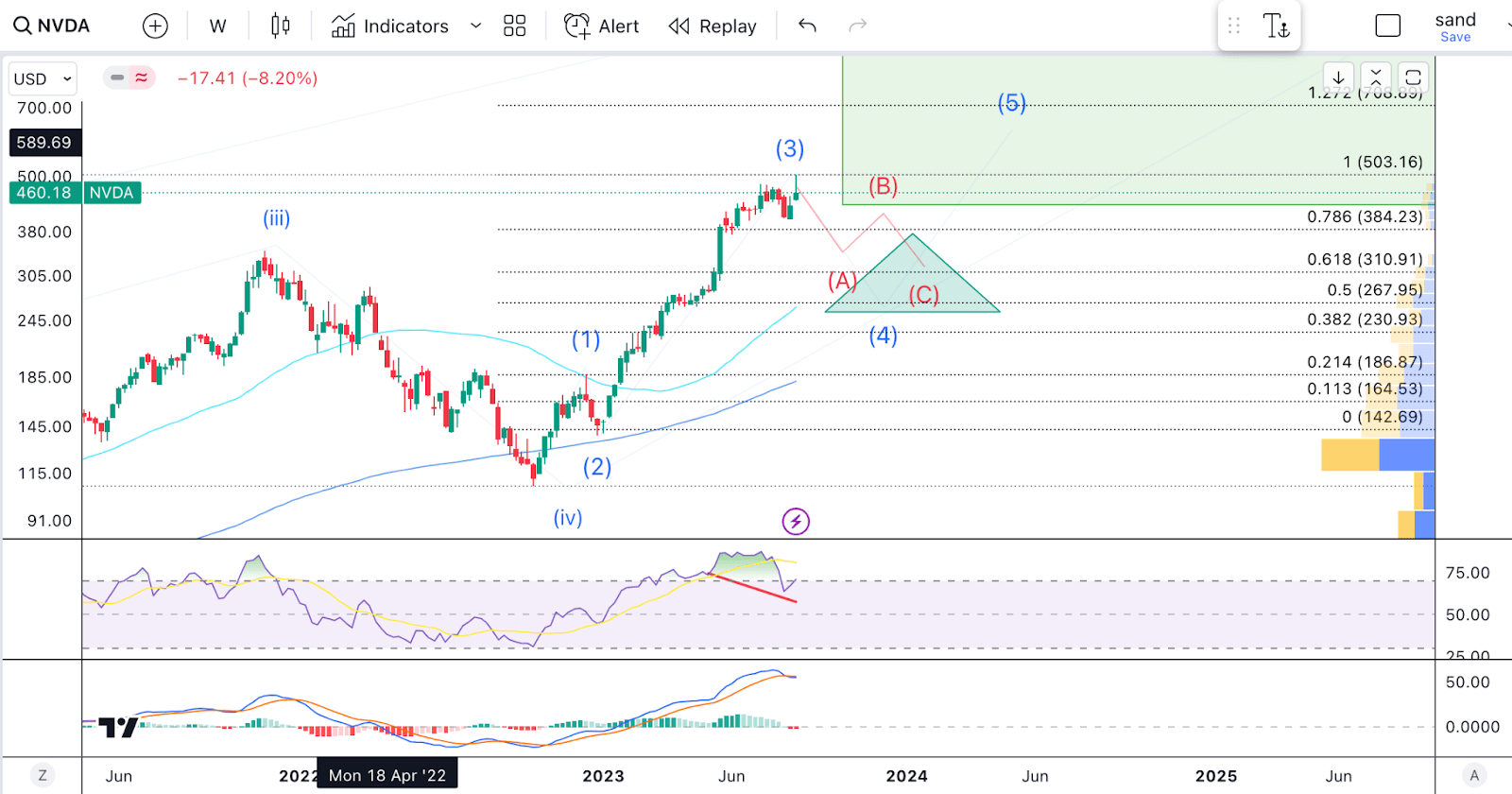Screen dimensions: 1512x794
Task: Open the purple lightning earnings marker
Action: pyautogui.click(x=796, y=521)
